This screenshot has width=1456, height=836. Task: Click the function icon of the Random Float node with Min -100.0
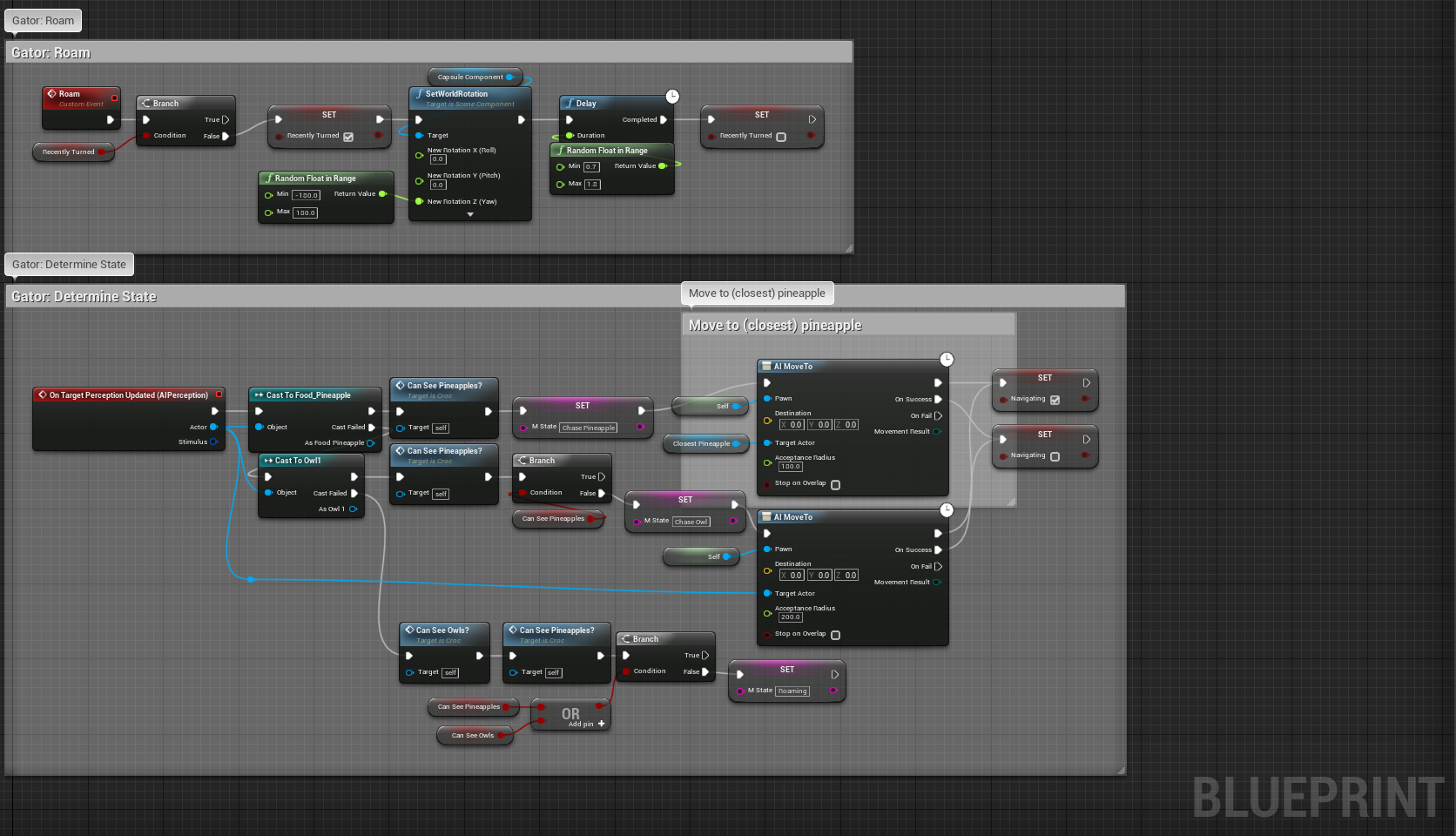[x=268, y=178]
